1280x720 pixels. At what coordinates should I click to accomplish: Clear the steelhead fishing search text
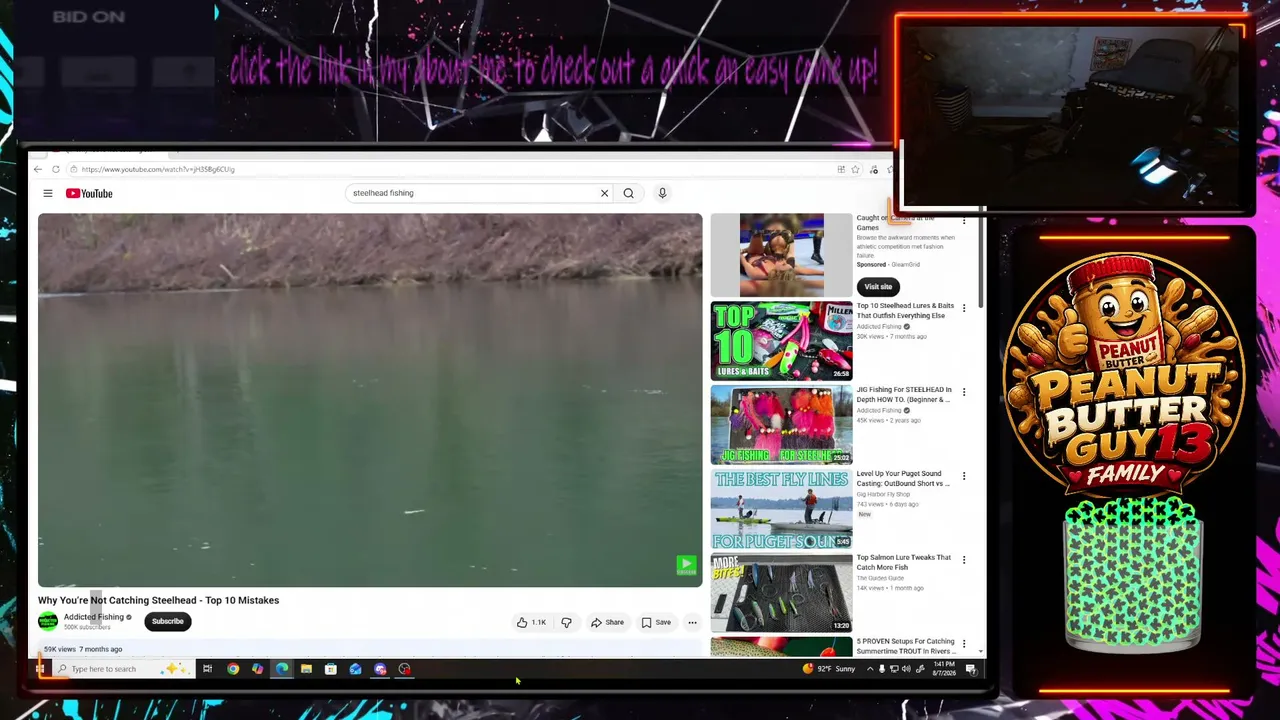[604, 193]
